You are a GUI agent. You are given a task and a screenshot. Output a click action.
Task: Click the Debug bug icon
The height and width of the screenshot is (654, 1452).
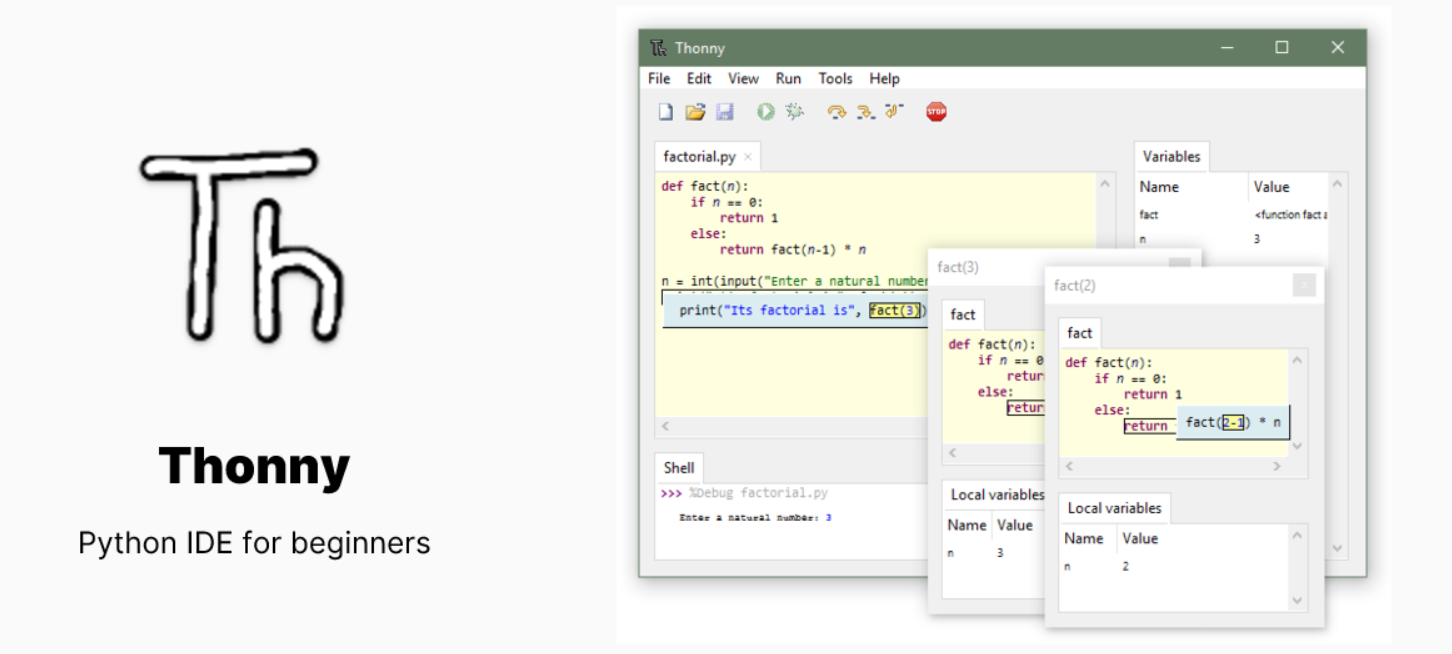[x=795, y=112]
